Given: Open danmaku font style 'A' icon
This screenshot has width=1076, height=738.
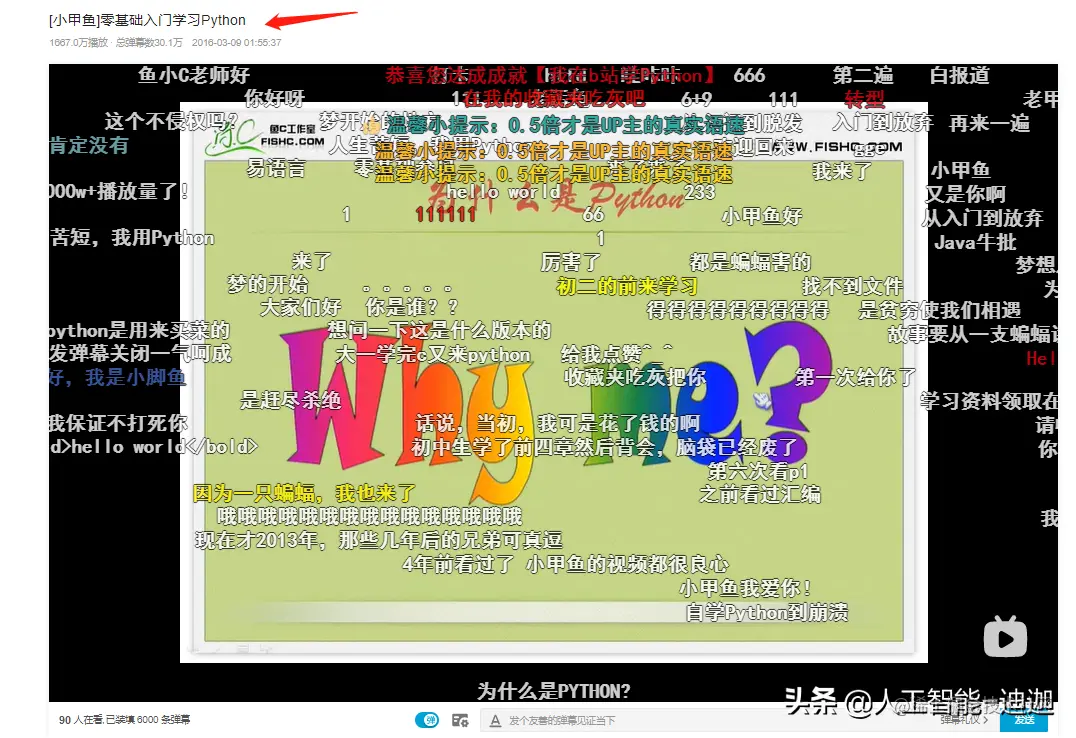Looking at the screenshot, I should coord(495,720).
